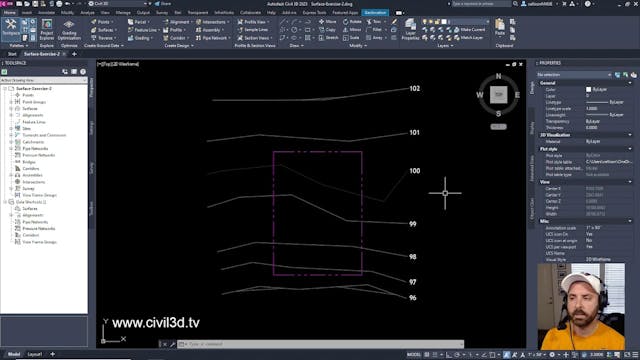640x360 pixels.
Task: Open status bar customization menu icon
Action: click(635, 355)
